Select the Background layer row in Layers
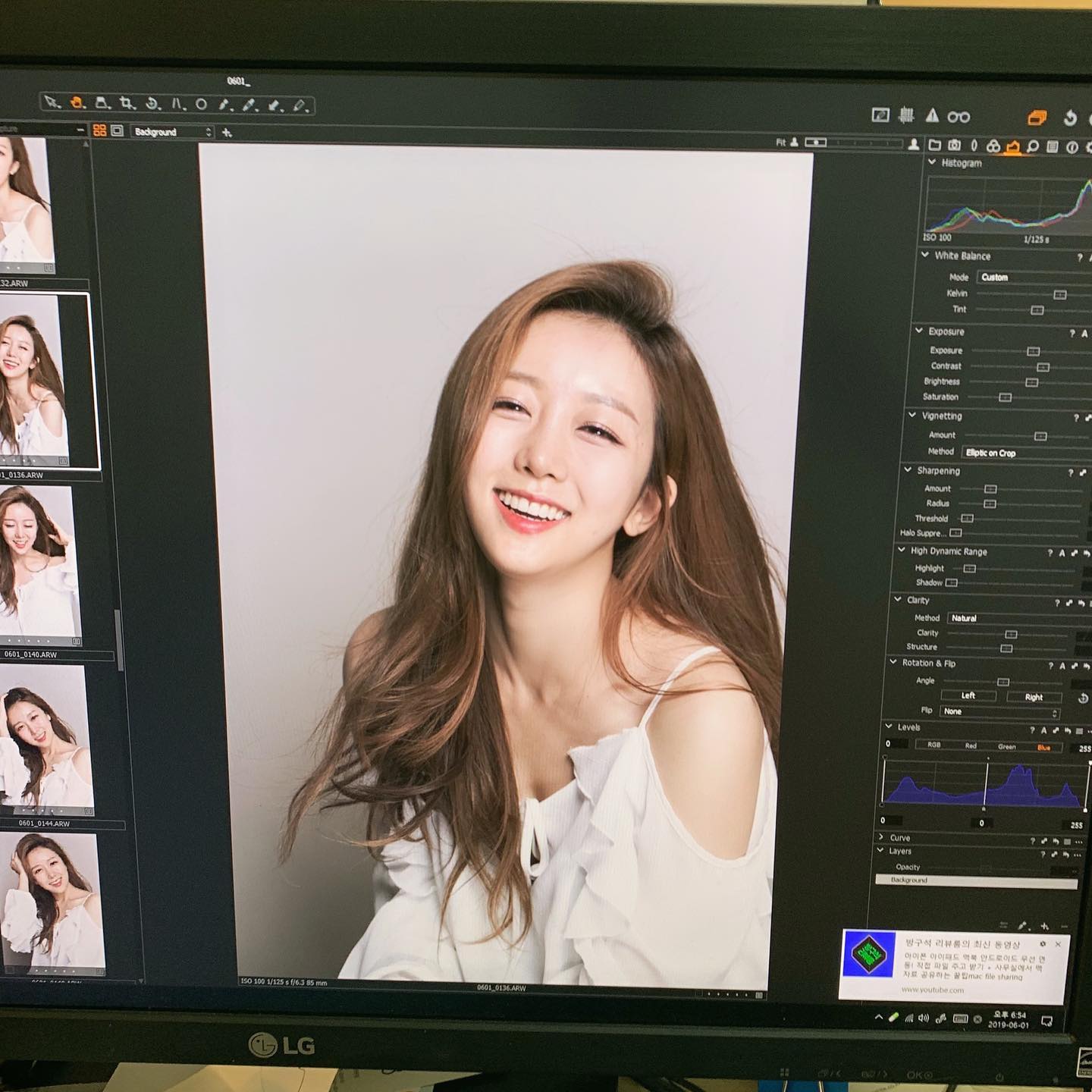 point(976,880)
